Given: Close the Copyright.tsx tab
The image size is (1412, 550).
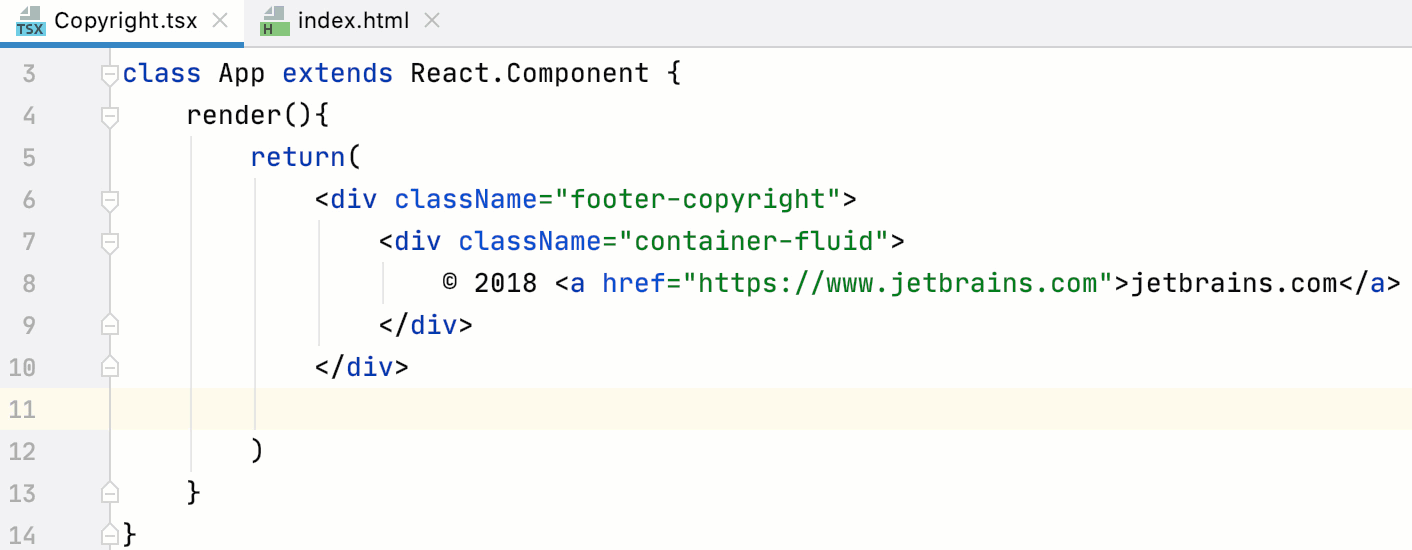Looking at the screenshot, I should pos(221,21).
